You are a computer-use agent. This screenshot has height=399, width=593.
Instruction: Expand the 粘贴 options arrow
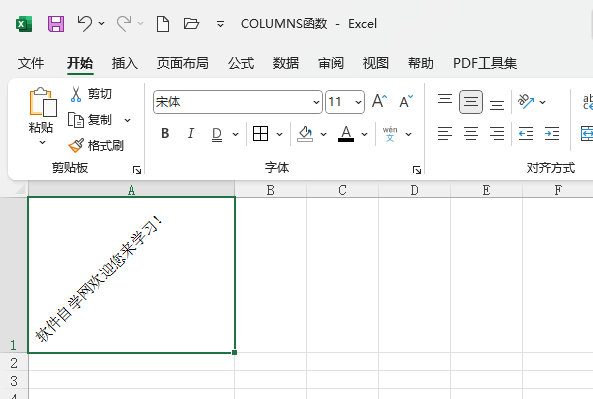42,143
